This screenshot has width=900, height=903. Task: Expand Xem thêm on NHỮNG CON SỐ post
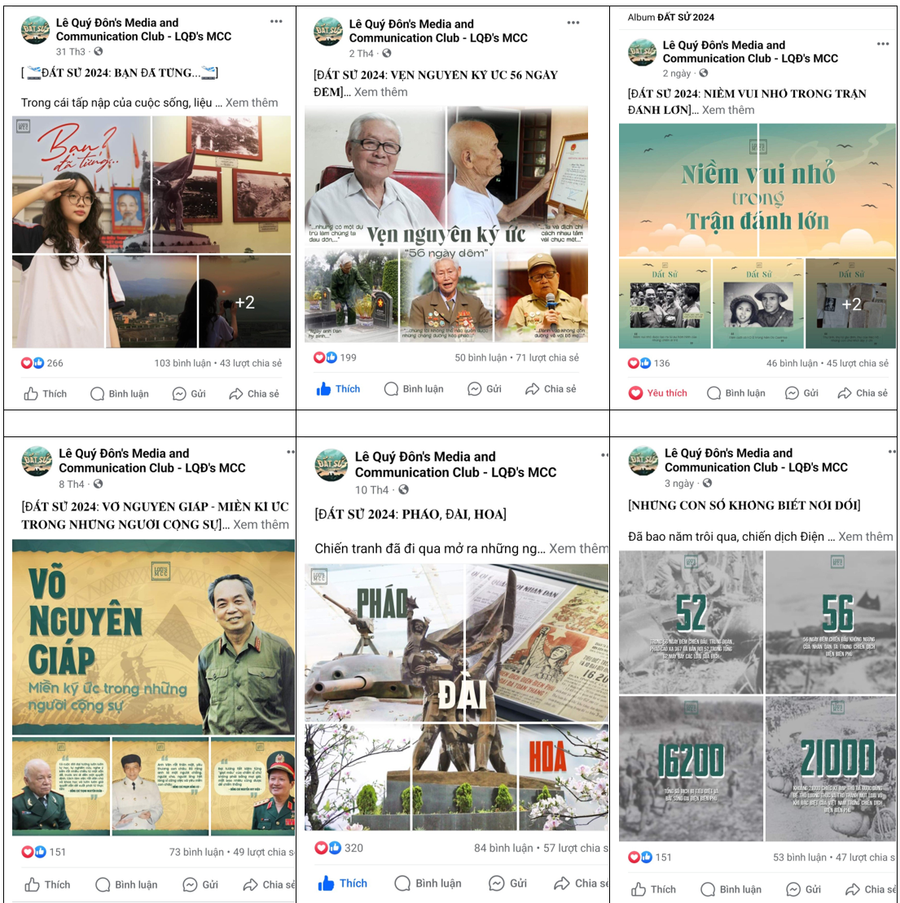pyautogui.click(x=865, y=537)
